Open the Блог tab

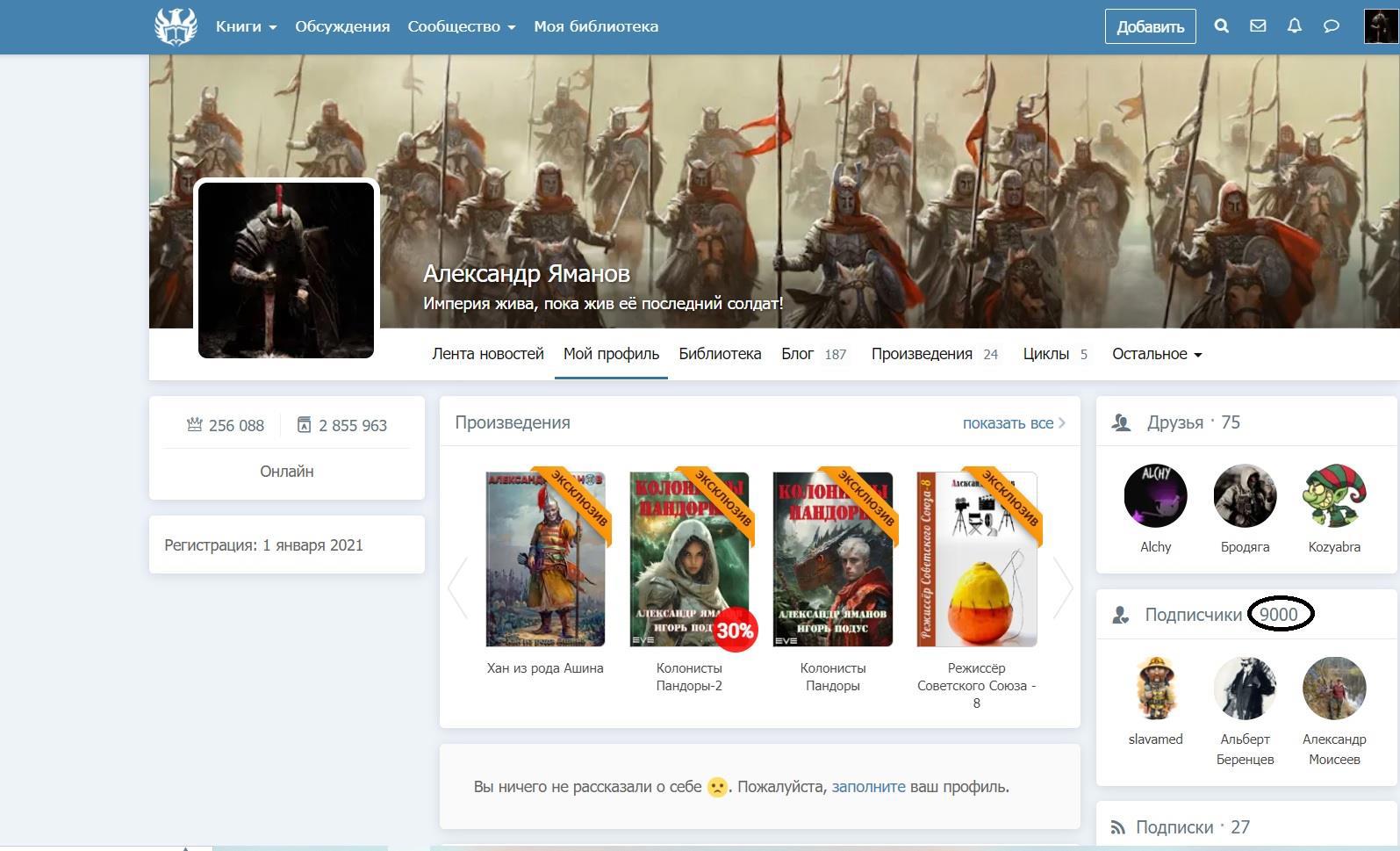click(x=797, y=354)
